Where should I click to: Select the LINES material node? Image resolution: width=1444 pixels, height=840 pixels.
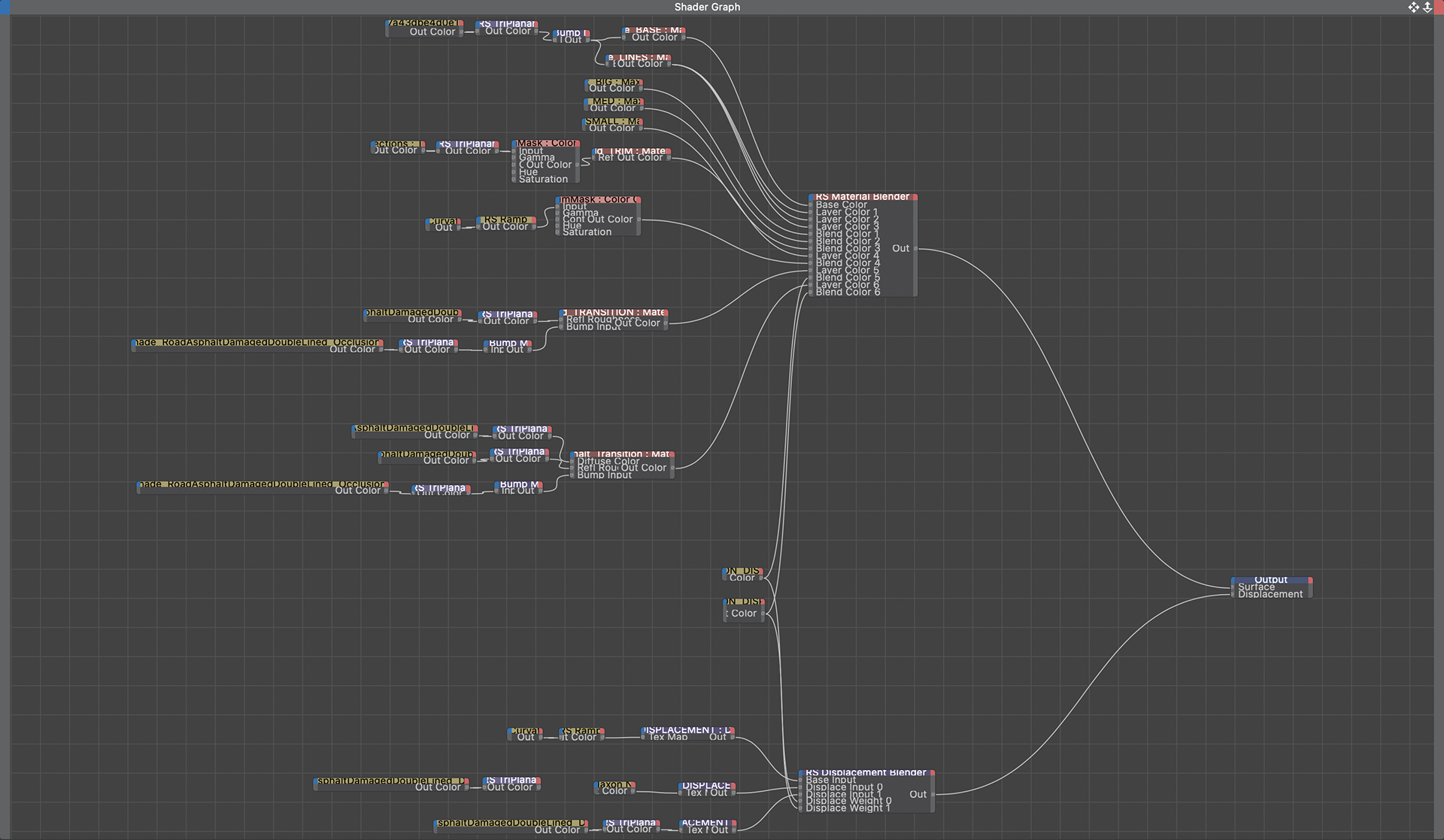639,61
